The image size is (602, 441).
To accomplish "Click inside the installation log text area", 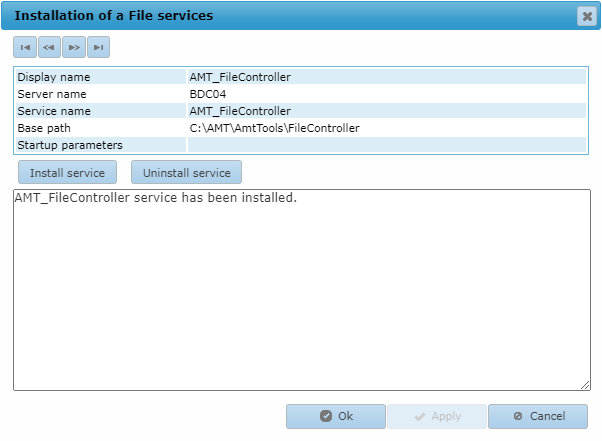I will (302, 290).
